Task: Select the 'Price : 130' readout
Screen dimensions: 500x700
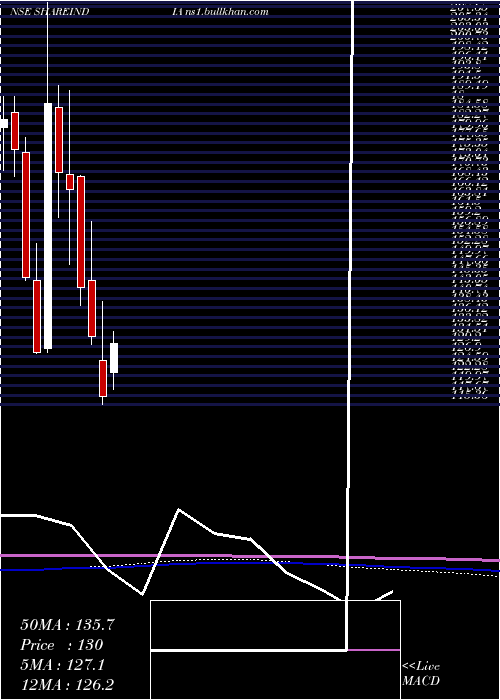Action: [x=62, y=645]
